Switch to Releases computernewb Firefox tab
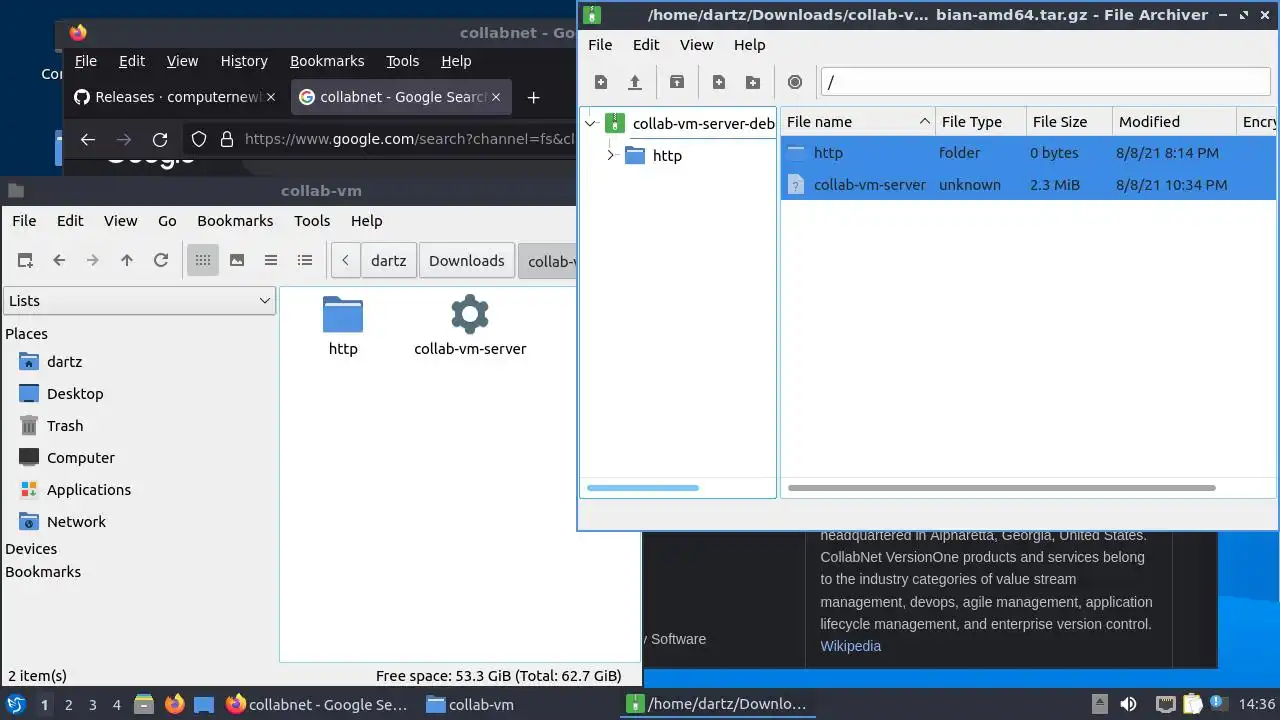Viewport: 1280px width, 720px height. [176, 97]
